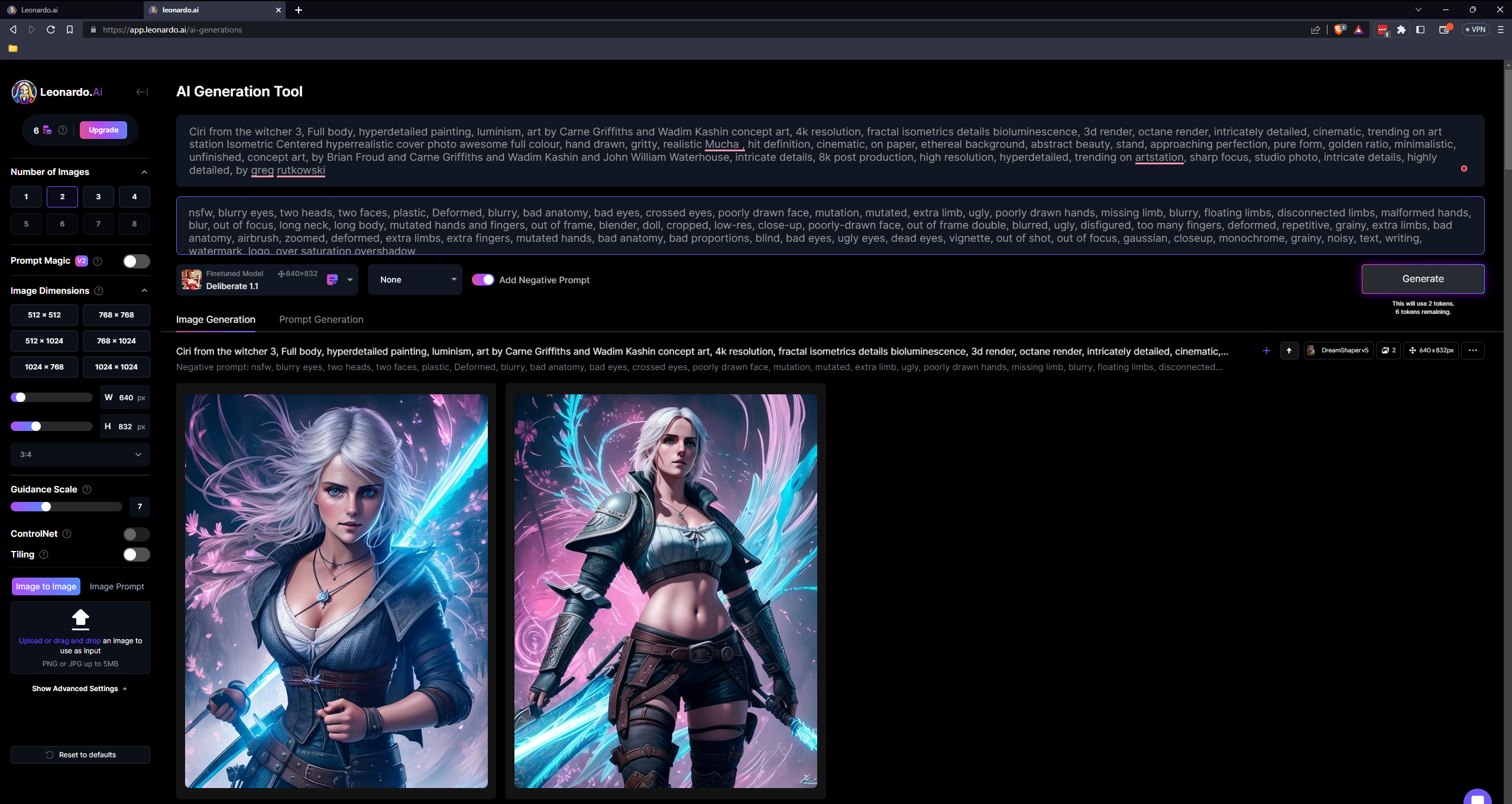The width and height of the screenshot is (1512, 804).
Task: Open the None style dropdown
Action: (x=415, y=280)
